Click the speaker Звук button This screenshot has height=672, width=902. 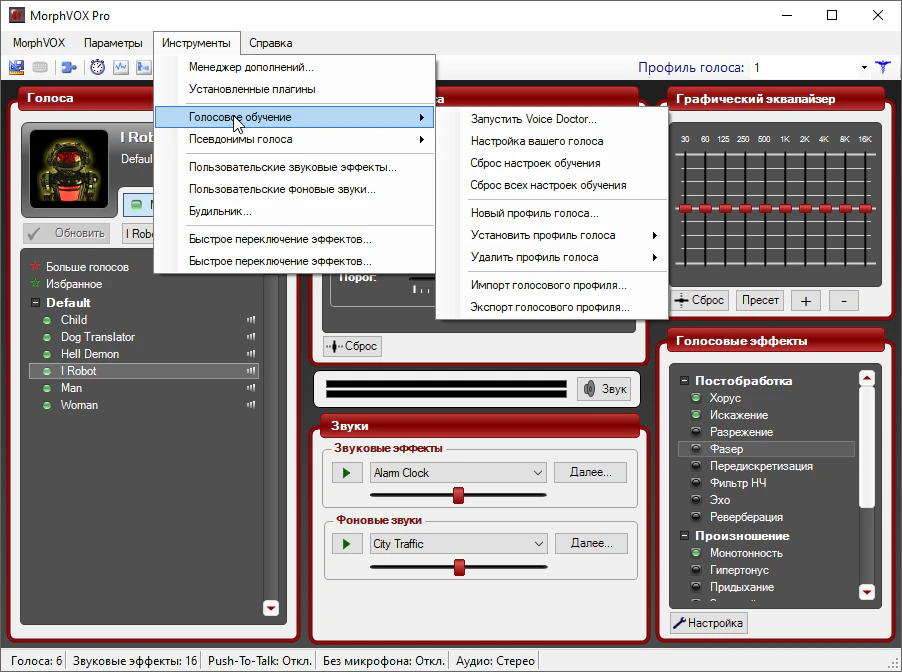pyautogui.click(x=604, y=389)
